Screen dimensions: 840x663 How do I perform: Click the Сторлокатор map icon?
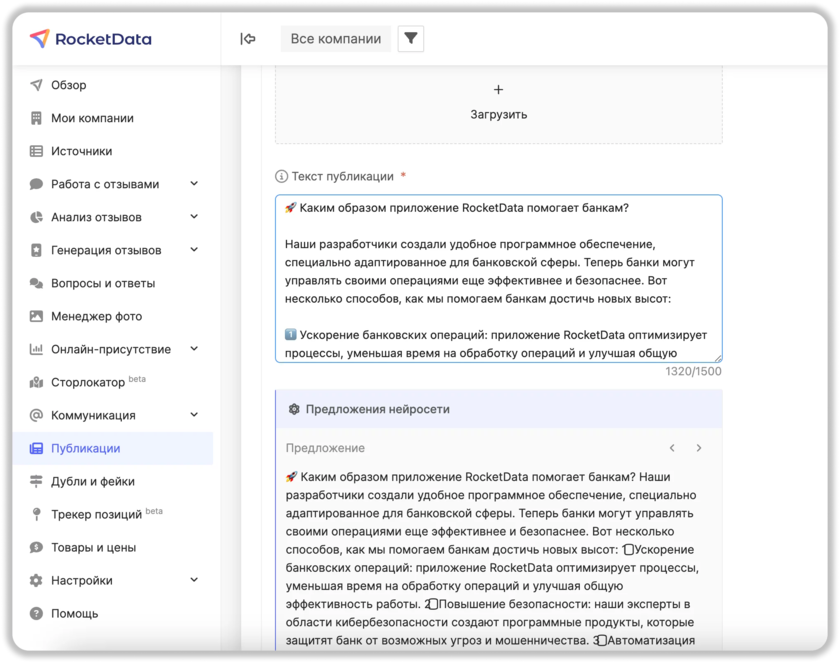point(36,383)
